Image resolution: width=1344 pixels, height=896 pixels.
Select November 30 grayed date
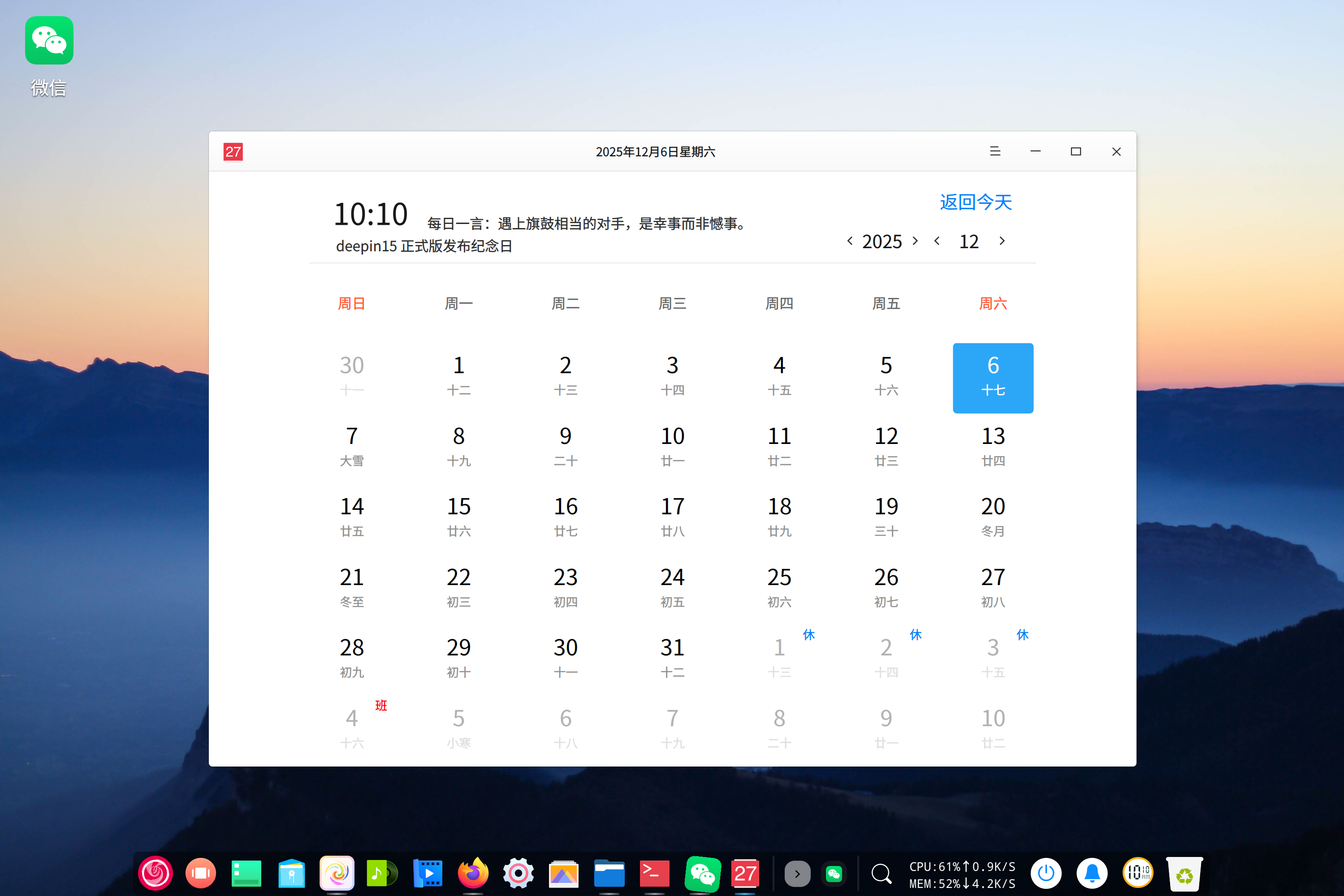click(x=352, y=375)
